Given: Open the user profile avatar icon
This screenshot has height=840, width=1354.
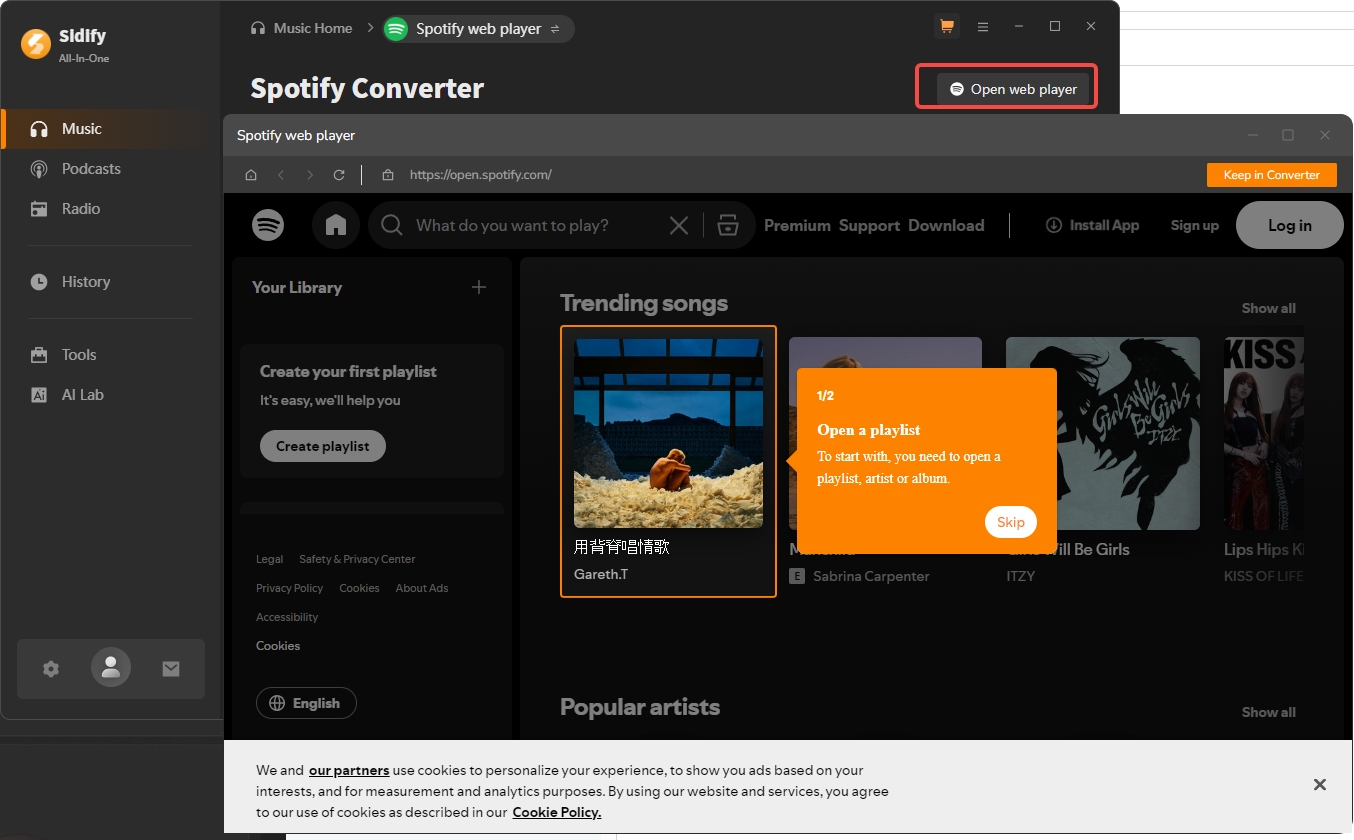Looking at the screenshot, I should click(111, 667).
